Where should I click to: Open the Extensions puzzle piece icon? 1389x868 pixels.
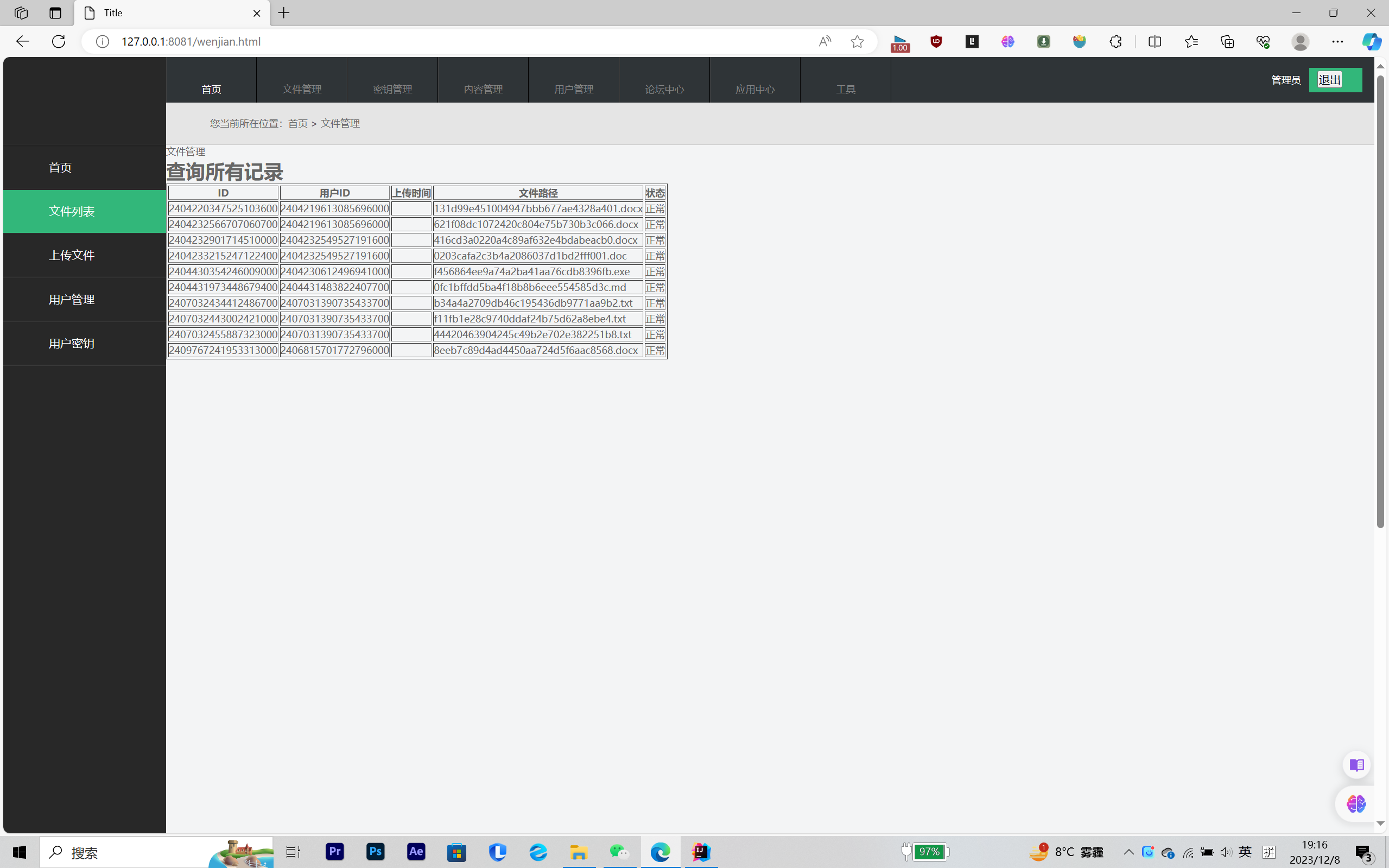tap(1115, 41)
